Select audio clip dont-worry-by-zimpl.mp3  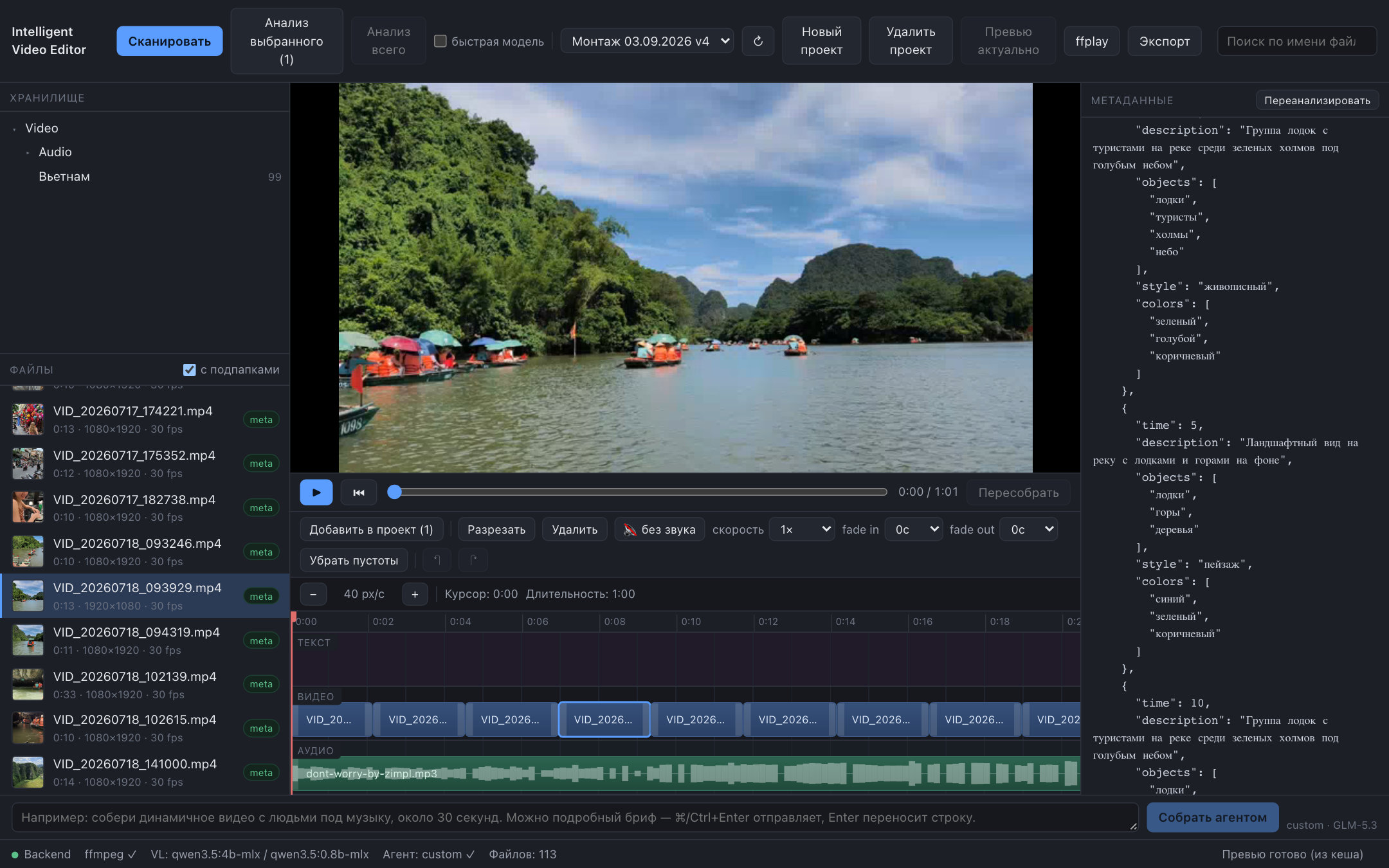tap(685, 773)
